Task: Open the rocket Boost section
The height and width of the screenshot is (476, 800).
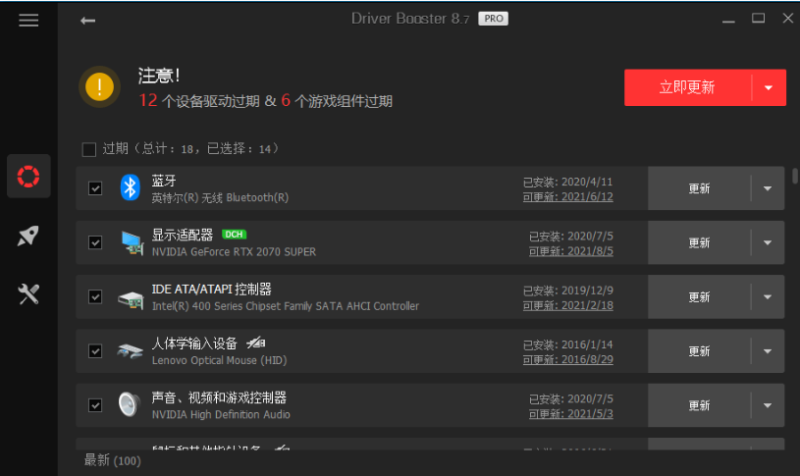Action: tap(29, 236)
